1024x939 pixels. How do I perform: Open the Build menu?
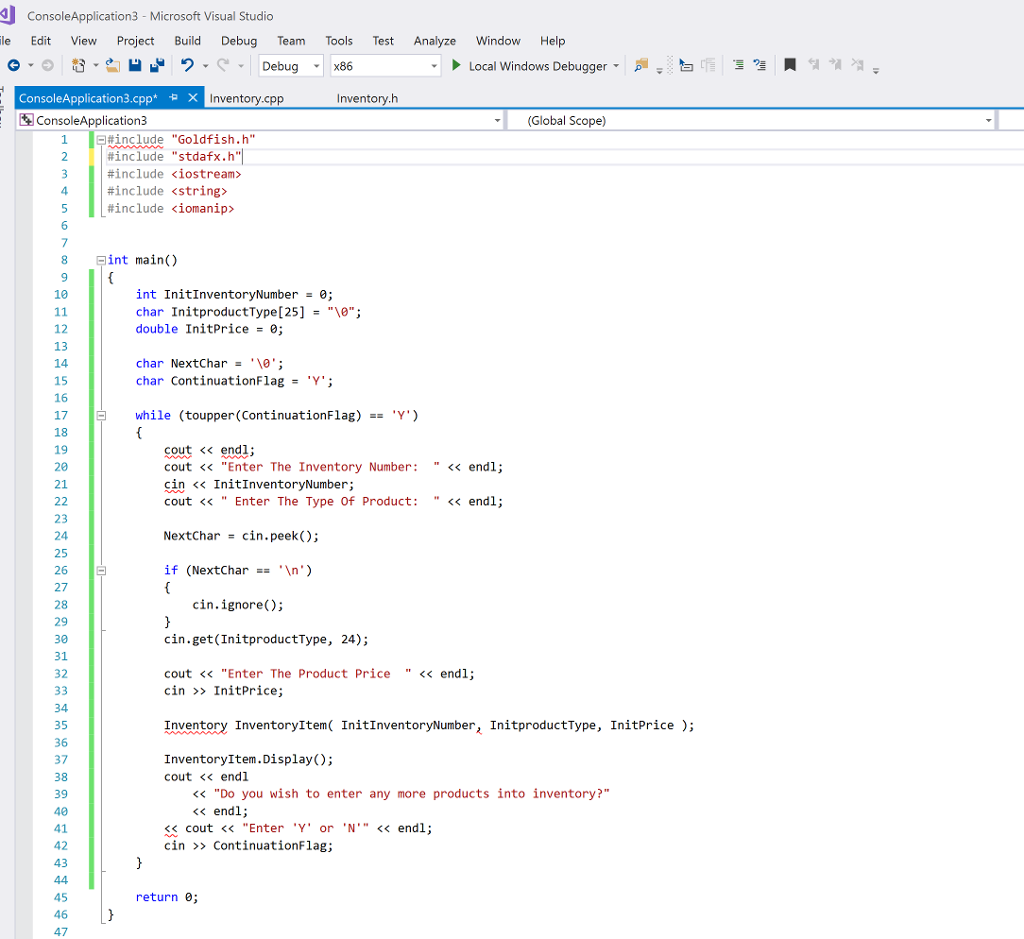(187, 40)
